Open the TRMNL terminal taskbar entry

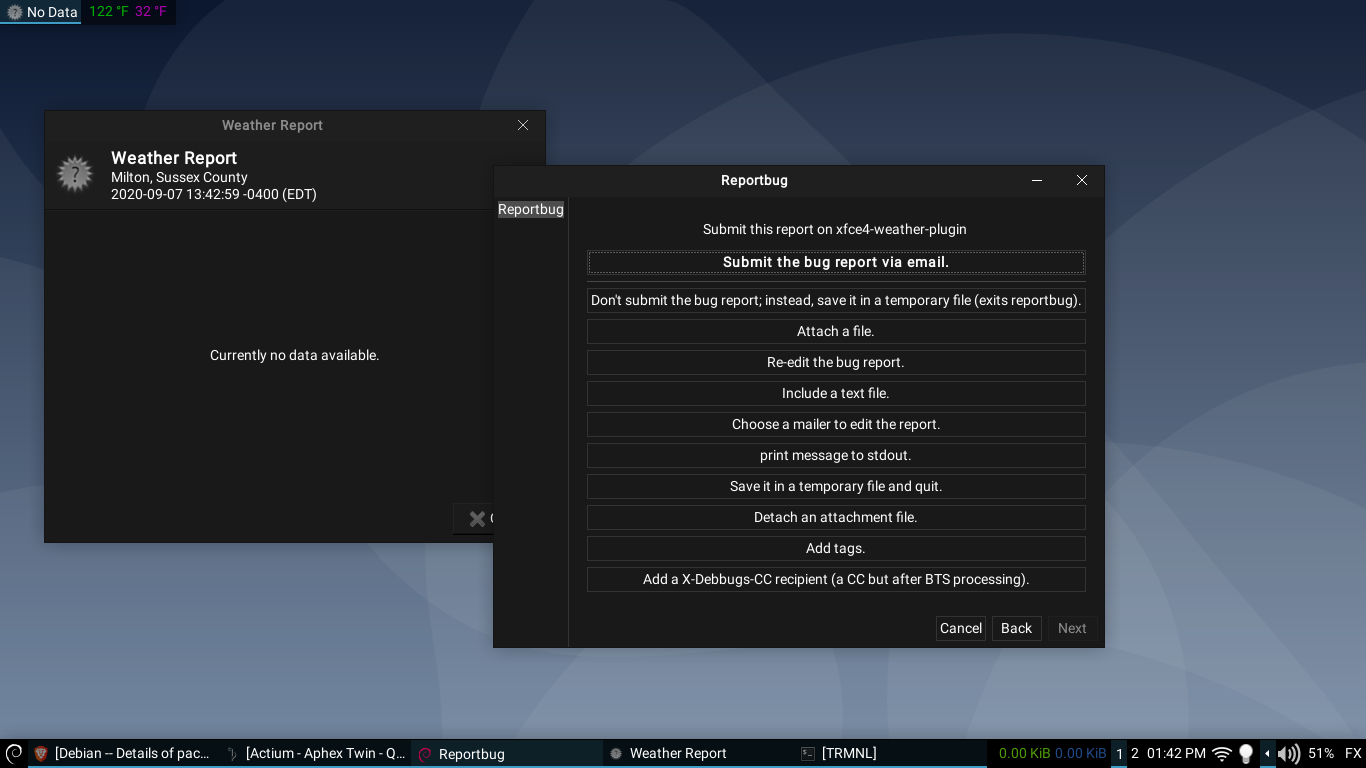(x=890, y=753)
